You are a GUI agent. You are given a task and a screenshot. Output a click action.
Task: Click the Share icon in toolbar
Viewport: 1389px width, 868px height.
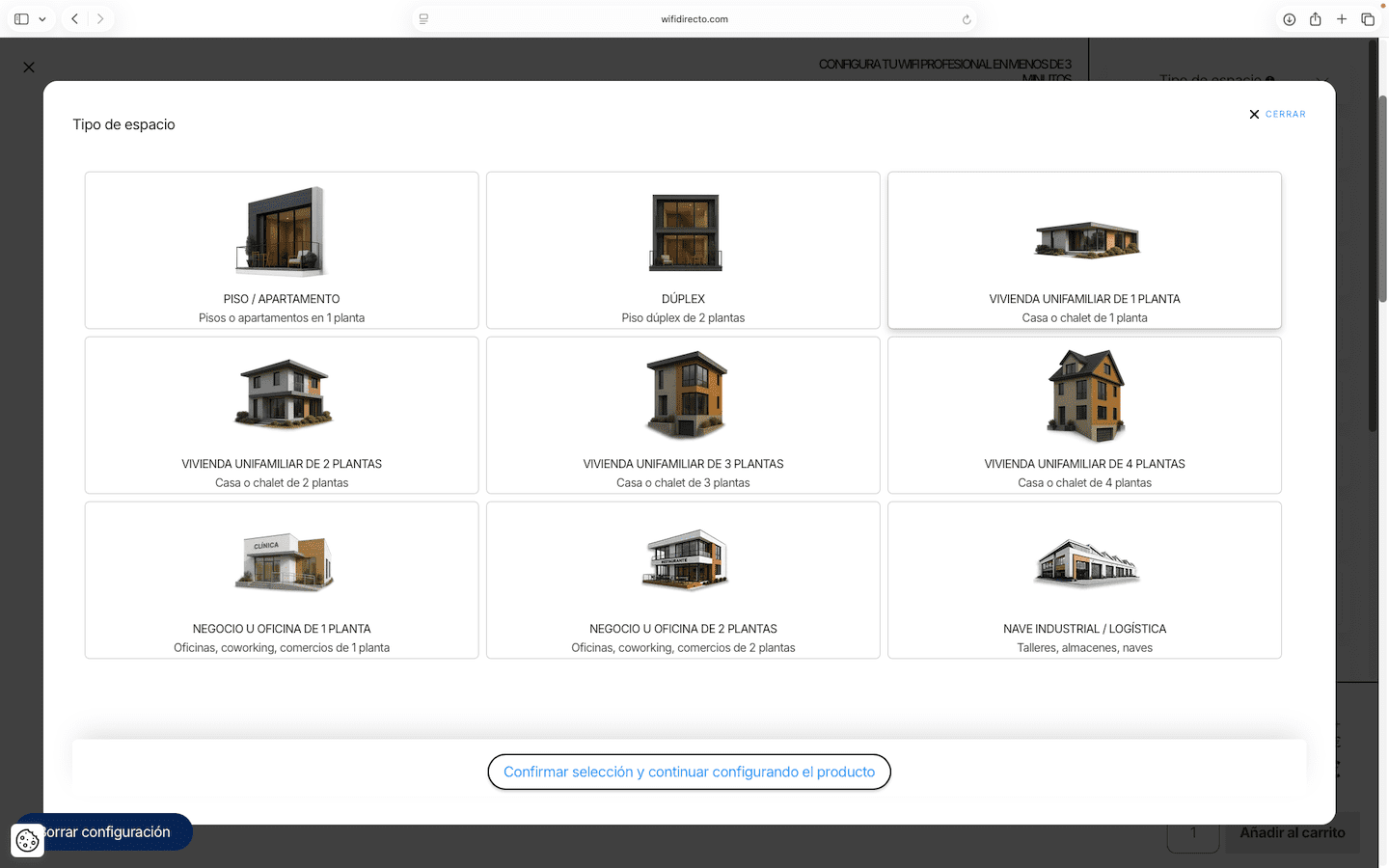pos(1315,19)
